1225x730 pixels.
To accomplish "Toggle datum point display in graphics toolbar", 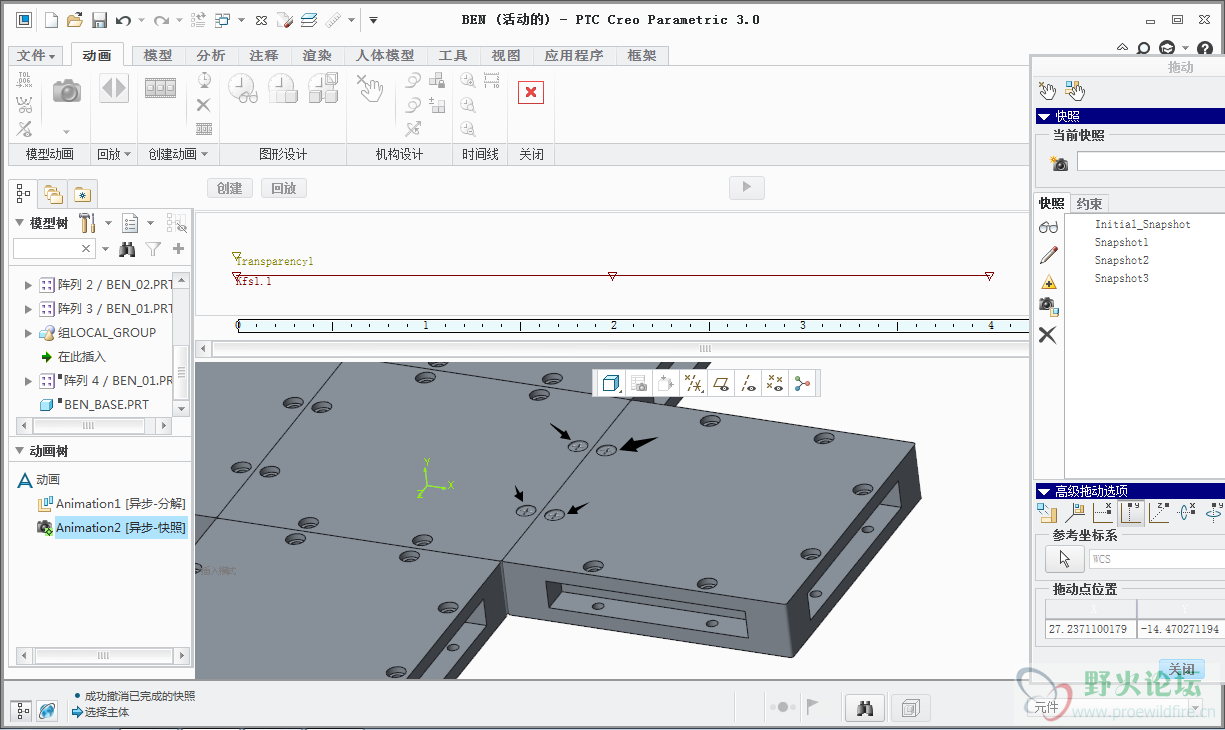I will (774, 382).
